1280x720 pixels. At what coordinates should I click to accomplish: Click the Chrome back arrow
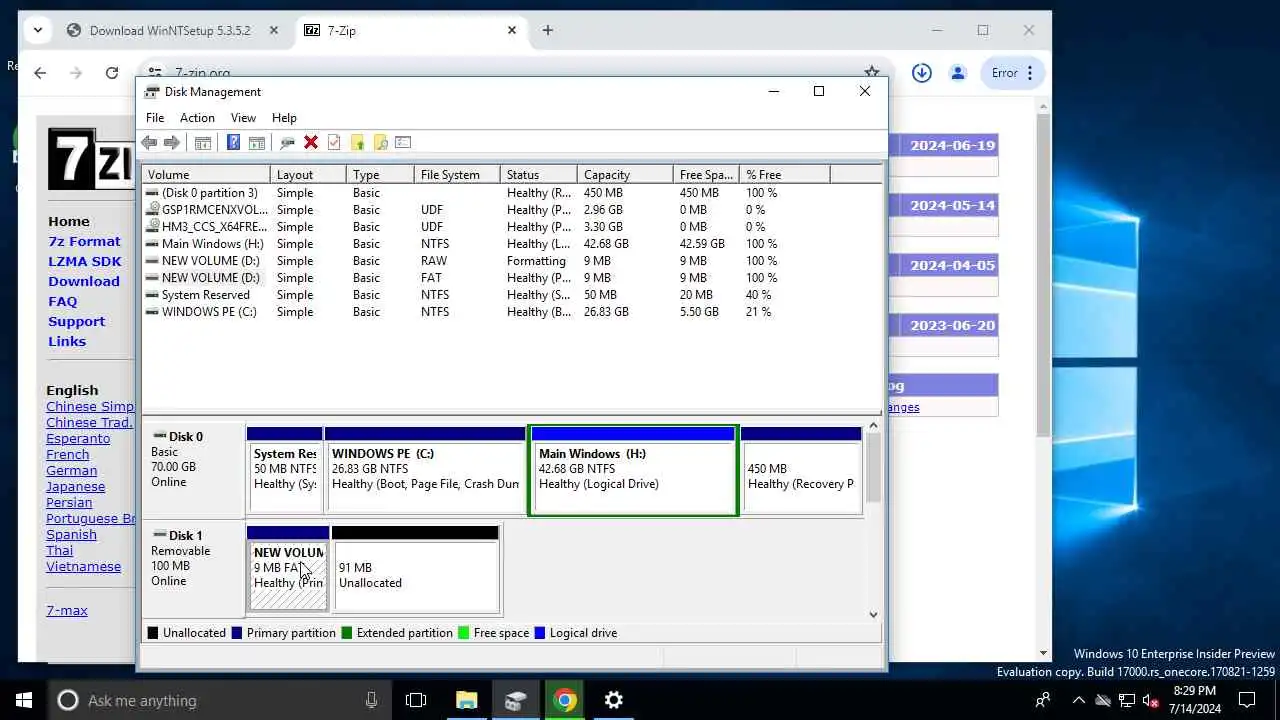pos(40,73)
